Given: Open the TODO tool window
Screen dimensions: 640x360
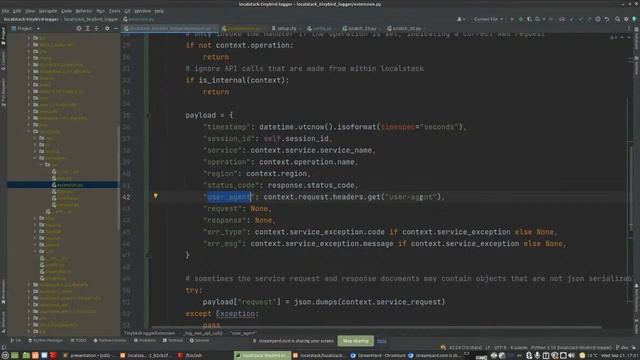Looking at the screenshot, I should [x=78, y=340].
